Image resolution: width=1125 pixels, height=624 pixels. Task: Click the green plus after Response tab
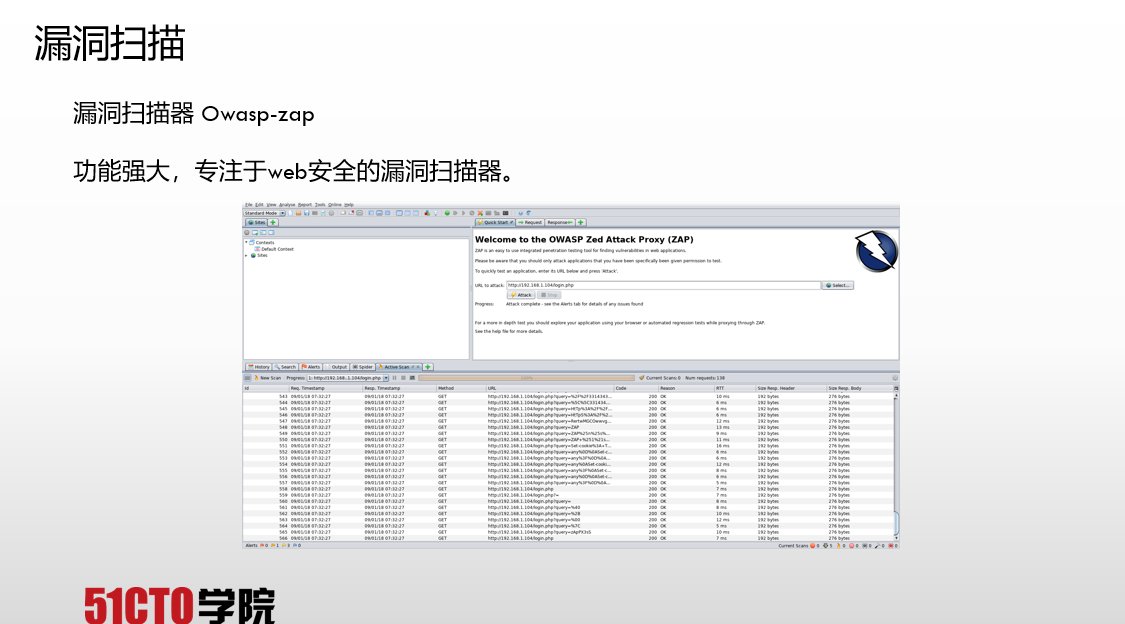coord(581,222)
